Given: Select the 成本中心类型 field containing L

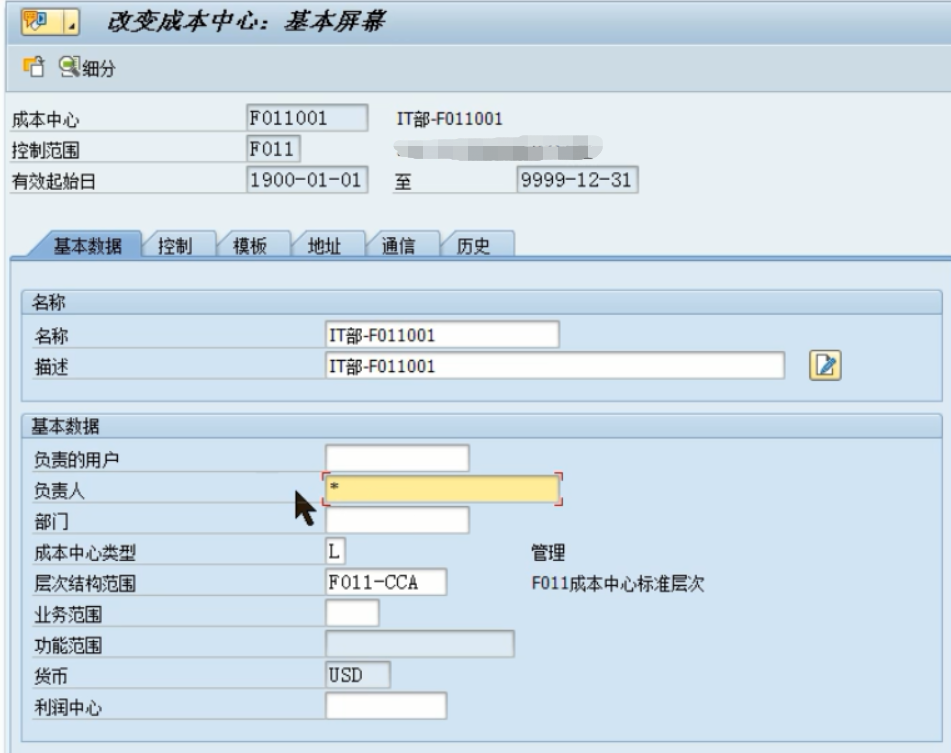Looking at the screenshot, I should pyautogui.click(x=335, y=551).
